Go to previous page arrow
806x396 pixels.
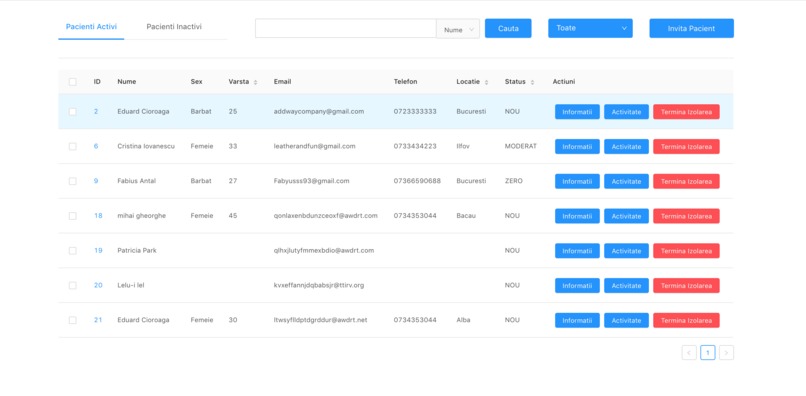click(x=689, y=352)
